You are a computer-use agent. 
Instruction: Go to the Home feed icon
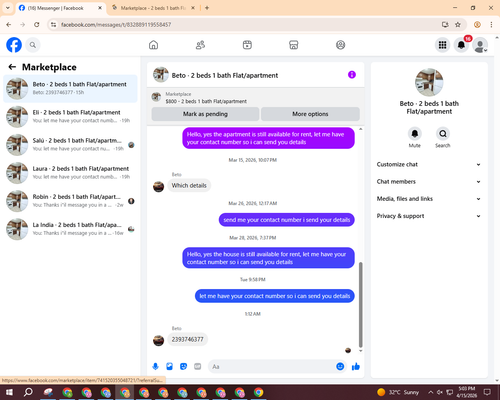(x=153, y=45)
